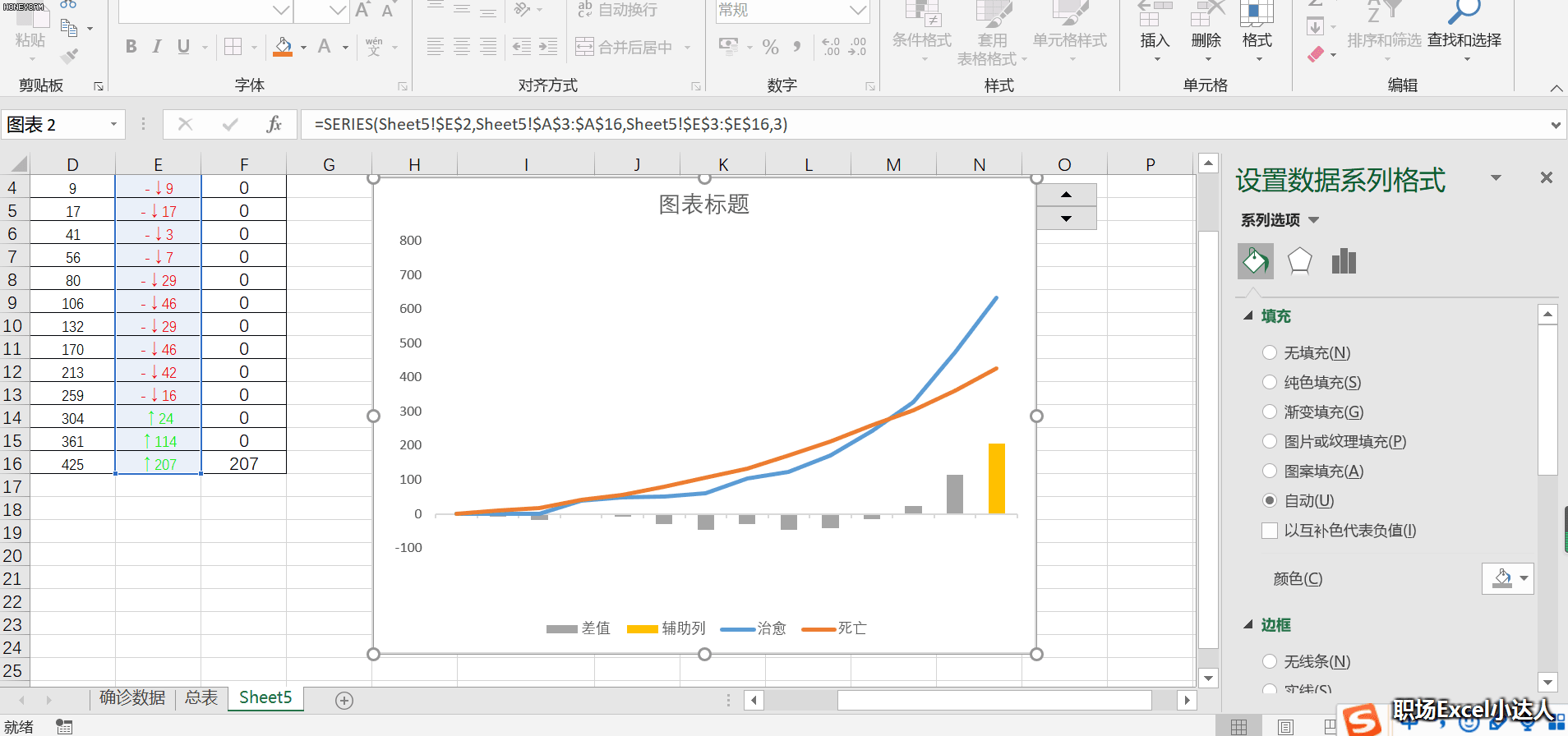Screen dimensions: 1568x736
Task: Select the 无线条(N) border radio button
Action: 1270,661
